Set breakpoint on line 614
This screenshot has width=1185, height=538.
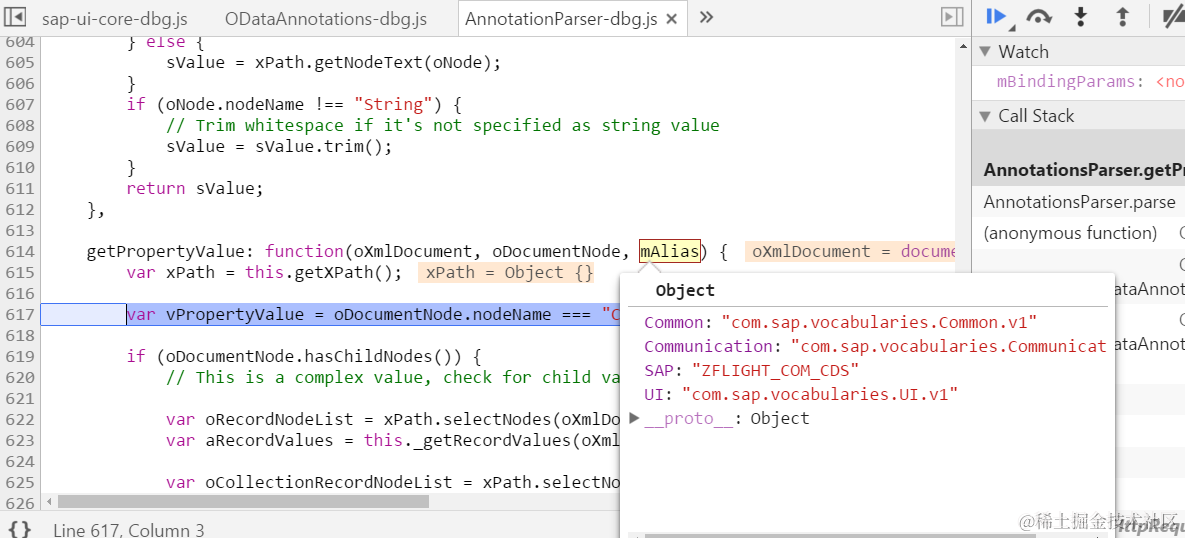point(18,251)
